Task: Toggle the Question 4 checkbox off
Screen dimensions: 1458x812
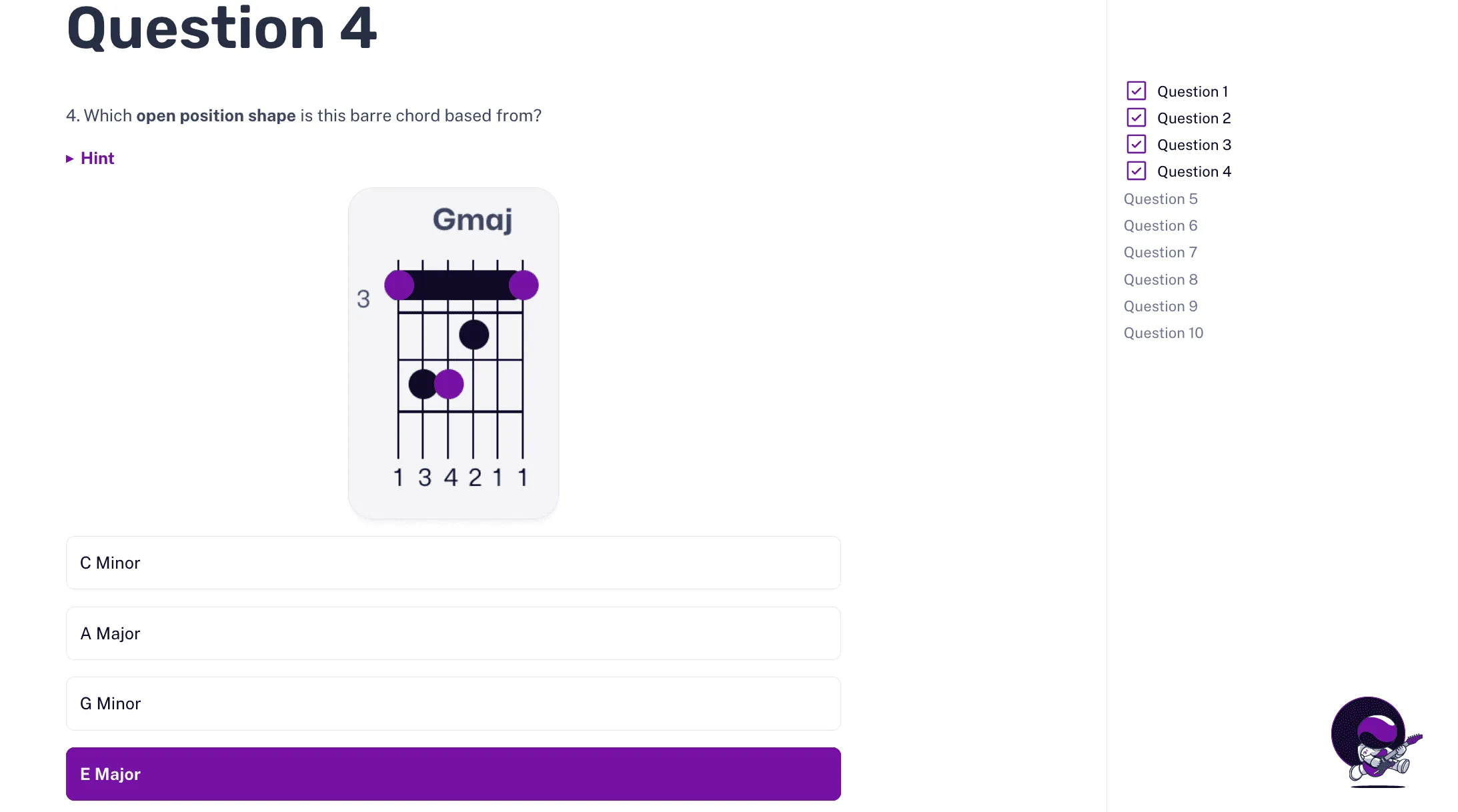Action: 1136,171
